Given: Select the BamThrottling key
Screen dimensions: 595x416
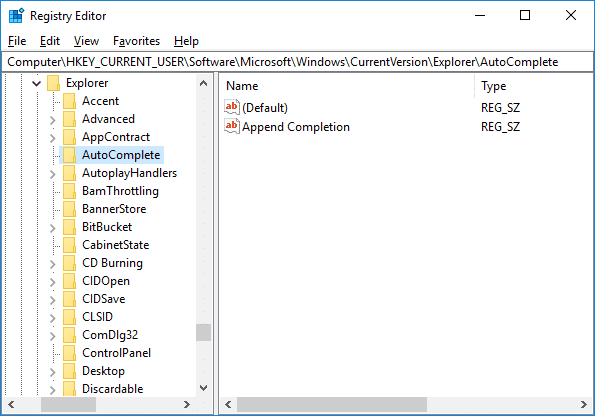Looking at the screenshot, I should (120, 191).
